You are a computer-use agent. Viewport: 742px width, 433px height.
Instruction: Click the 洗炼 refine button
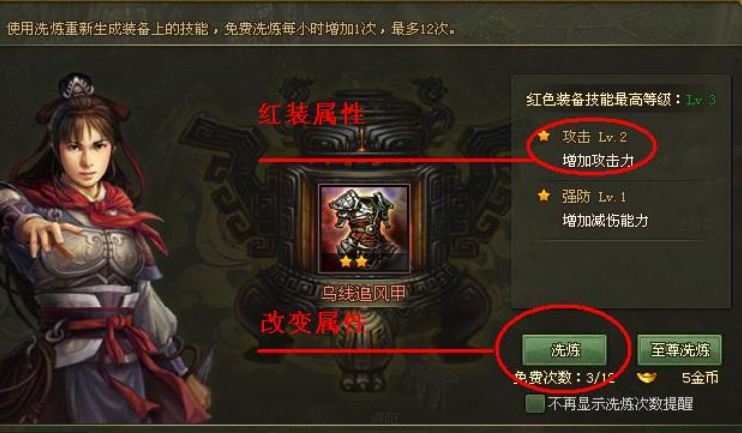(565, 350)
